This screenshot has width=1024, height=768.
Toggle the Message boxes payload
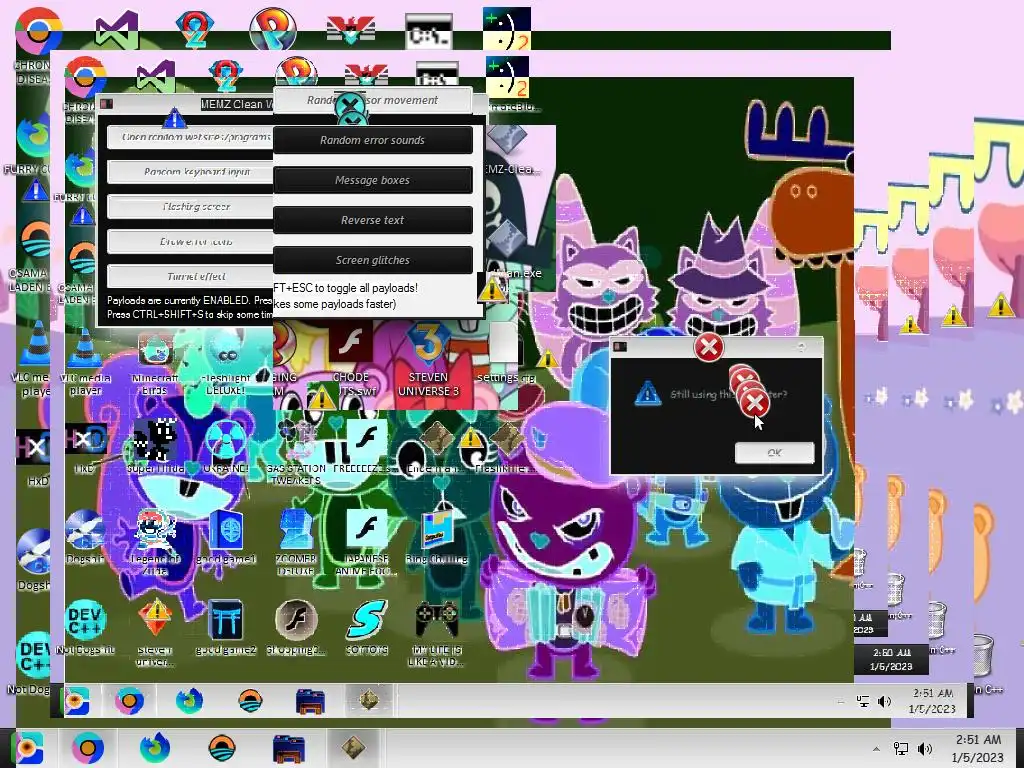tap(373, 180)
